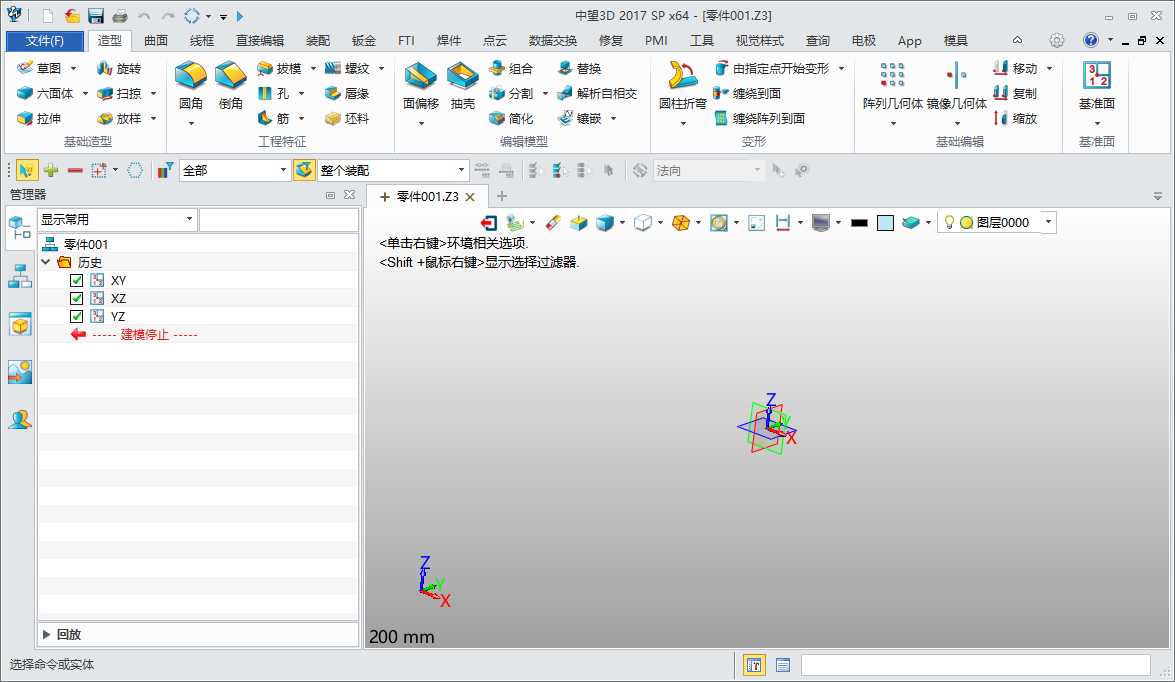Open the 装配 ribbon tab
This screenshot has height=682, width=1175.
318,40
